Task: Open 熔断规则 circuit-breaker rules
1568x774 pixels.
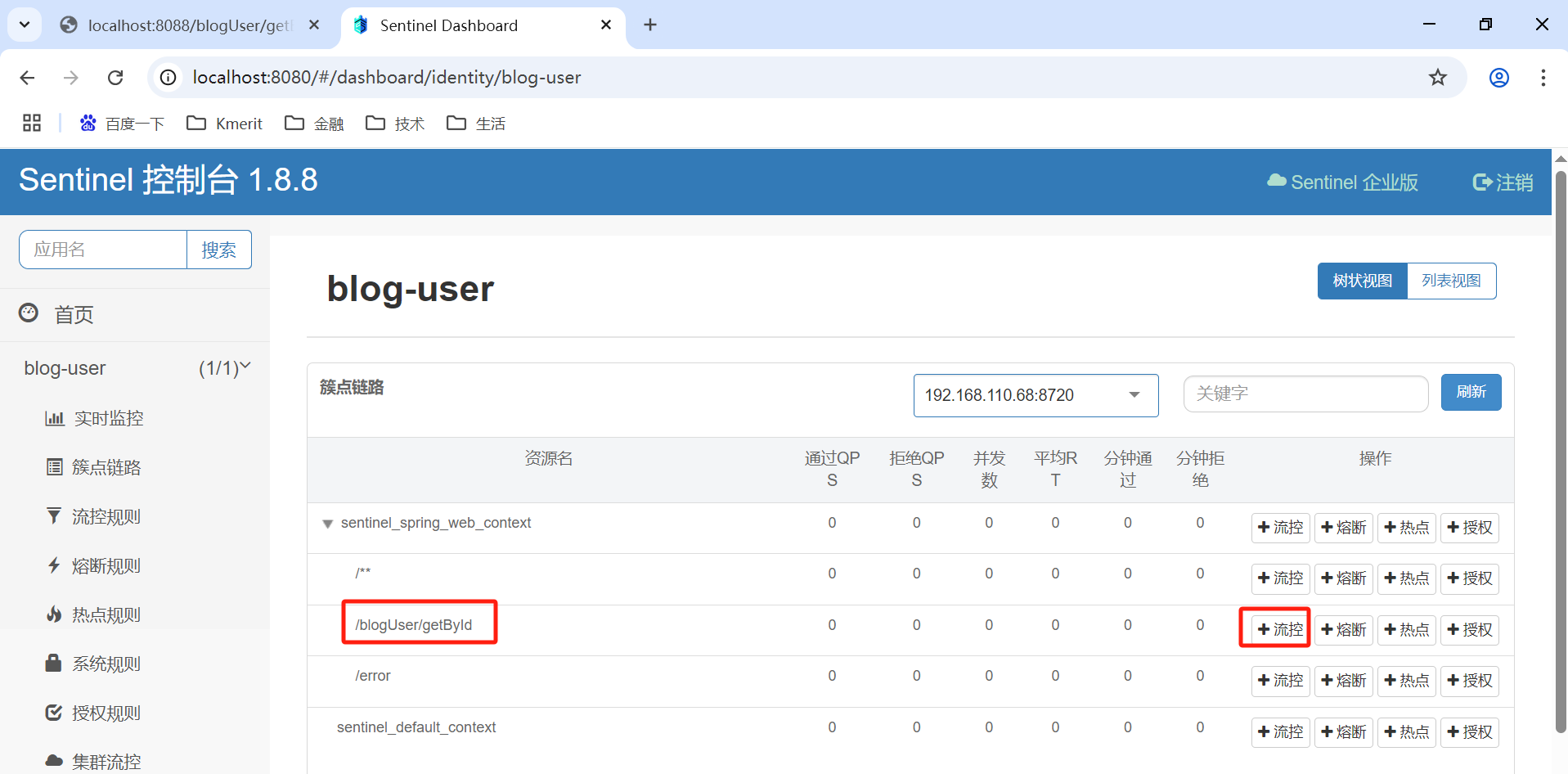Action: 93,566
